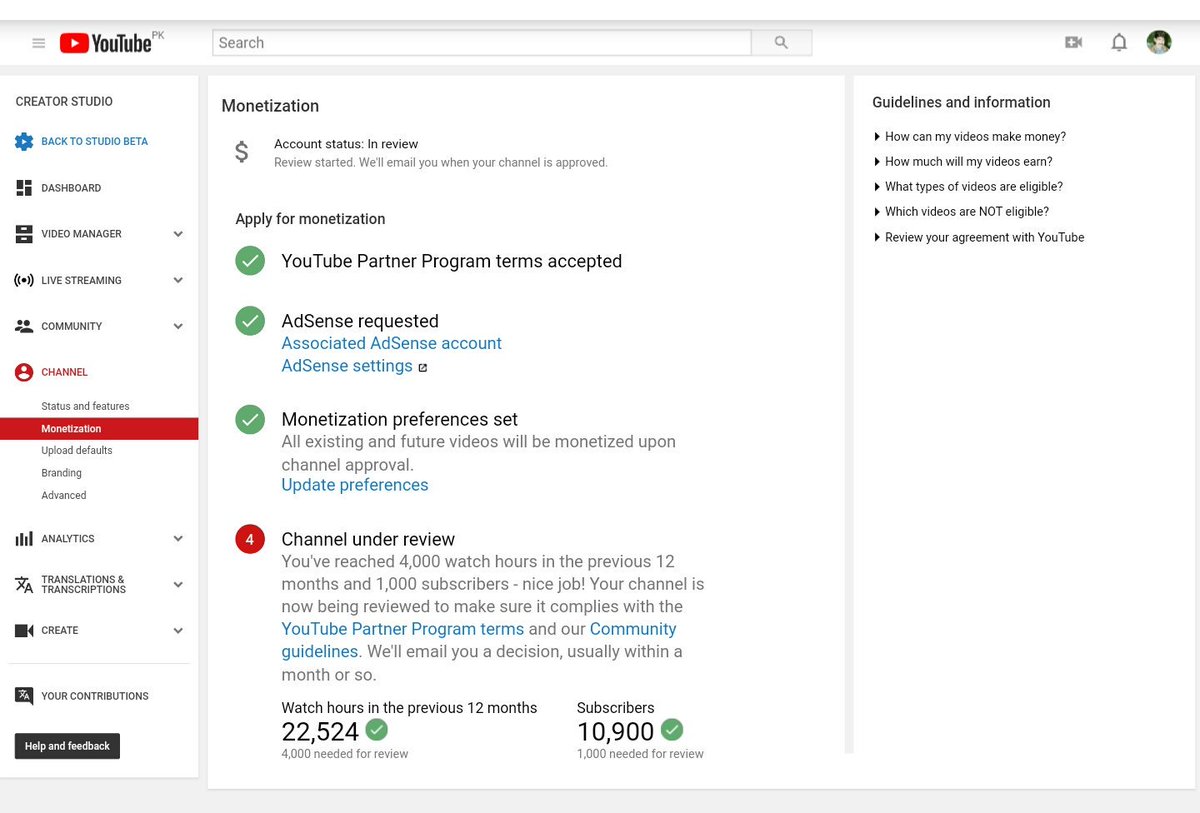The width and height of the screenshot is (1200, 813).
Task: Click the YOUR CONTRIBUTIONS label
Action: click(x=95, y=696)
